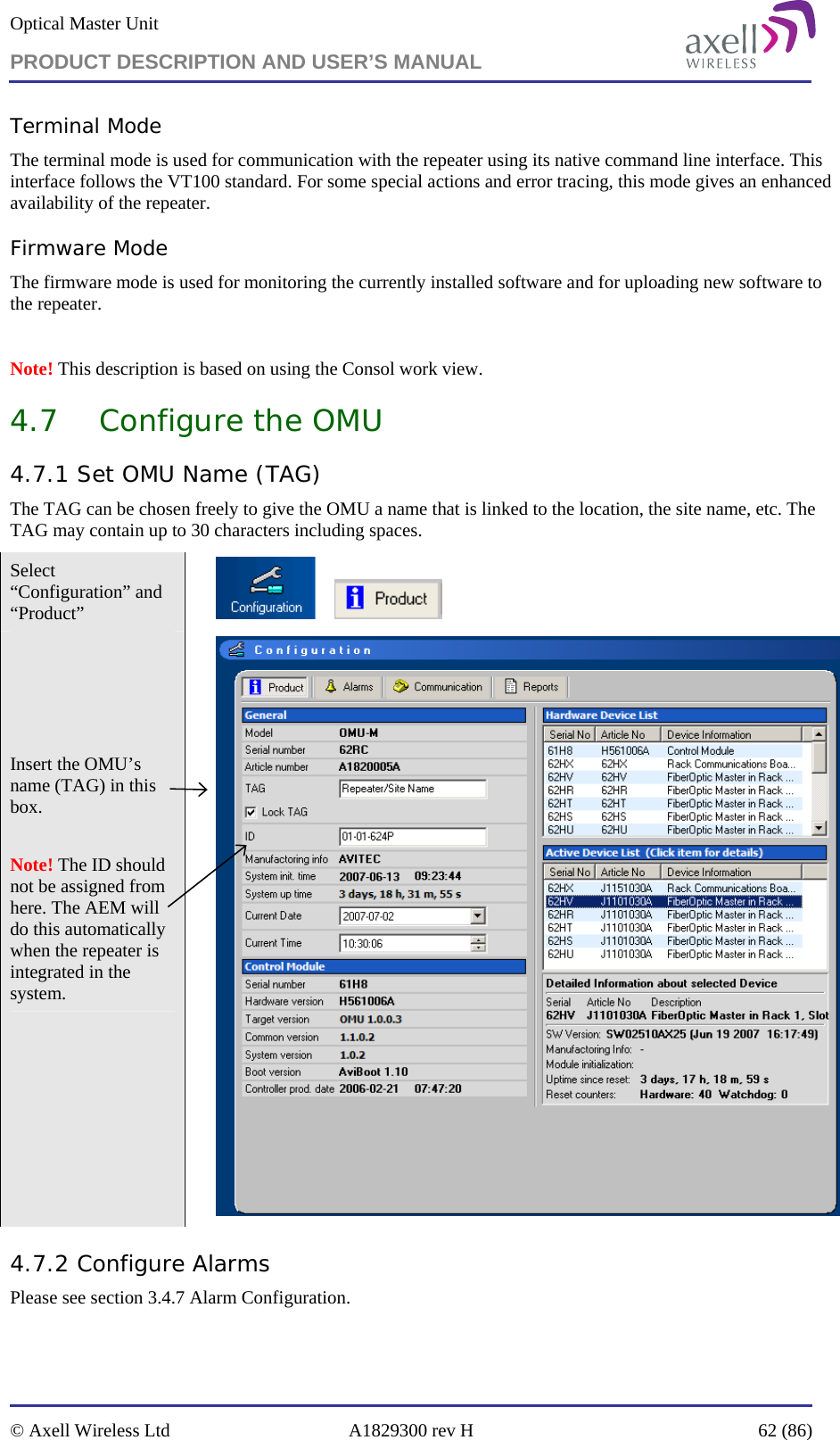840x1440 pixels.
Task: Click the Communication tab icon
Action: pyautogui.click(x=401, y=686)
